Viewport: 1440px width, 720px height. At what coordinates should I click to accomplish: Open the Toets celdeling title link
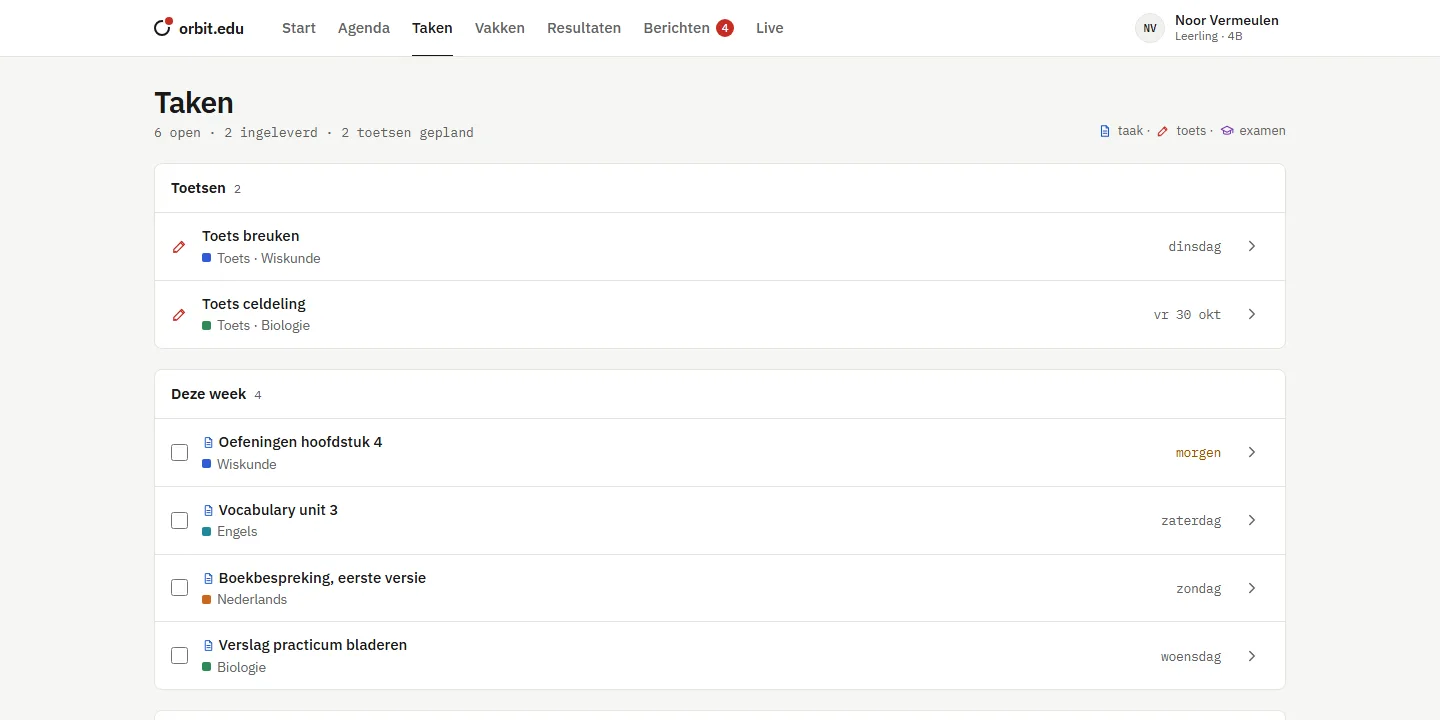pyautogui.click(x=254, y=304)
